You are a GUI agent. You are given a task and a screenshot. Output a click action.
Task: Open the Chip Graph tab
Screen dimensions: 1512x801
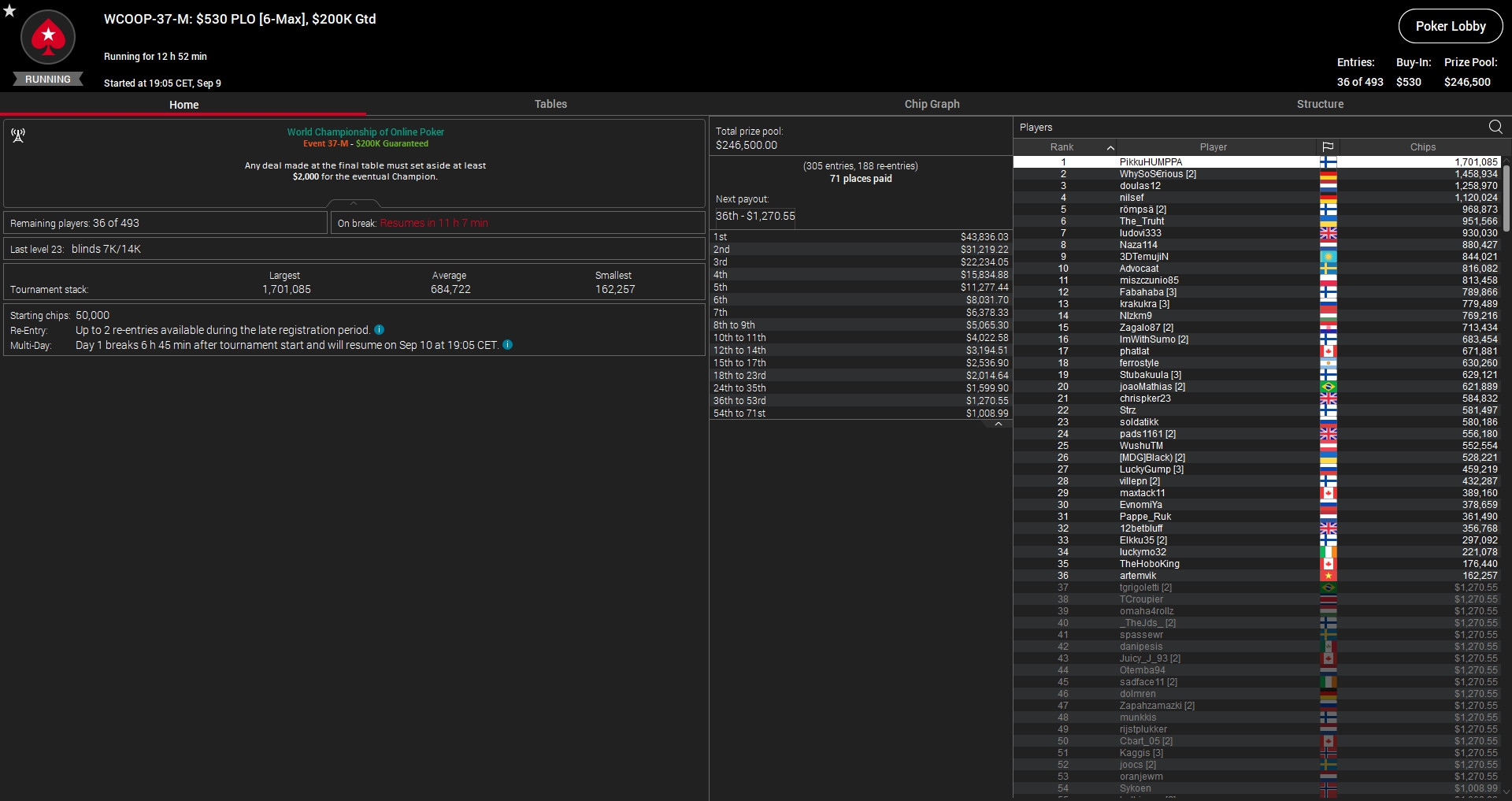pyautogui.click(x=932, y=104)
